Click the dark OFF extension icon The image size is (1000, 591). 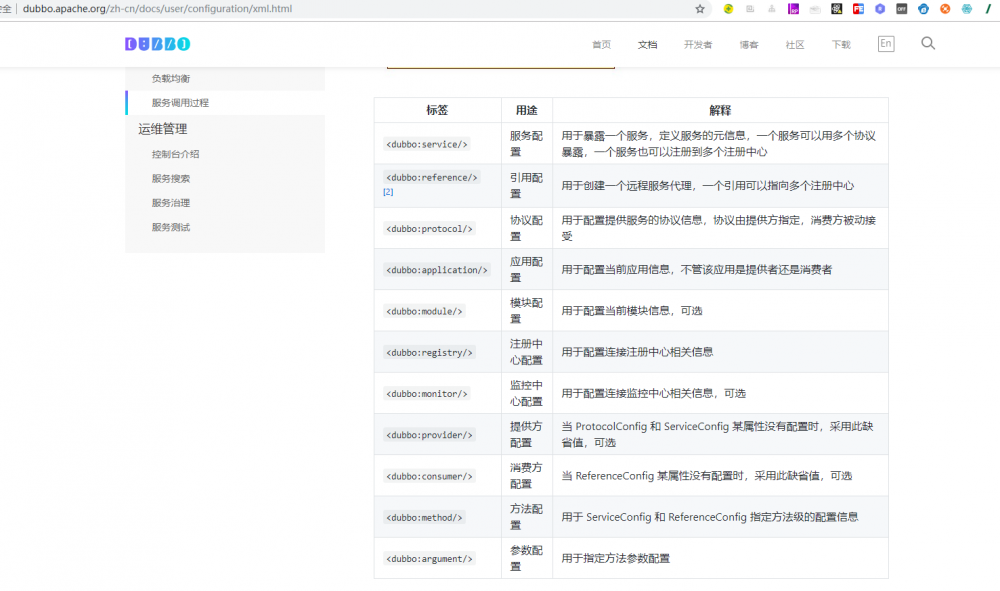click(902, 9)
